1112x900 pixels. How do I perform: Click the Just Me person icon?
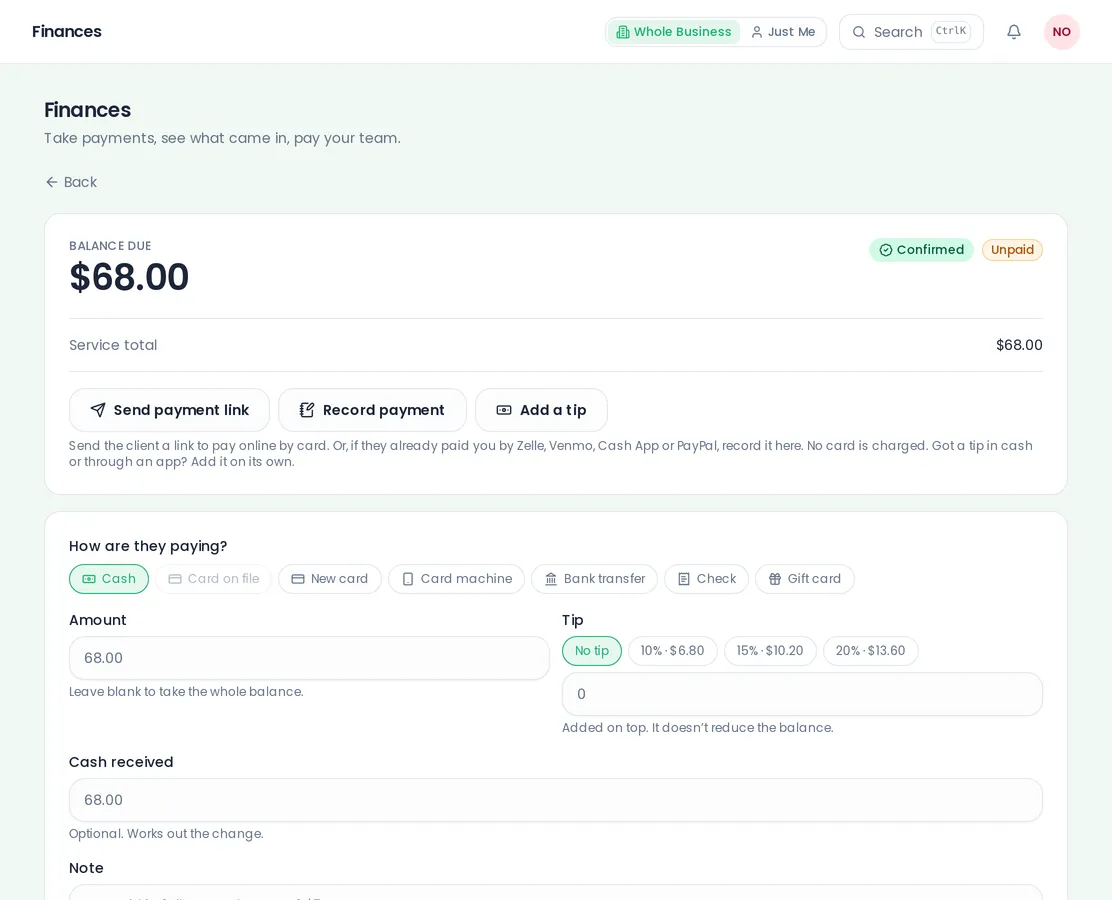pos(757,32)
